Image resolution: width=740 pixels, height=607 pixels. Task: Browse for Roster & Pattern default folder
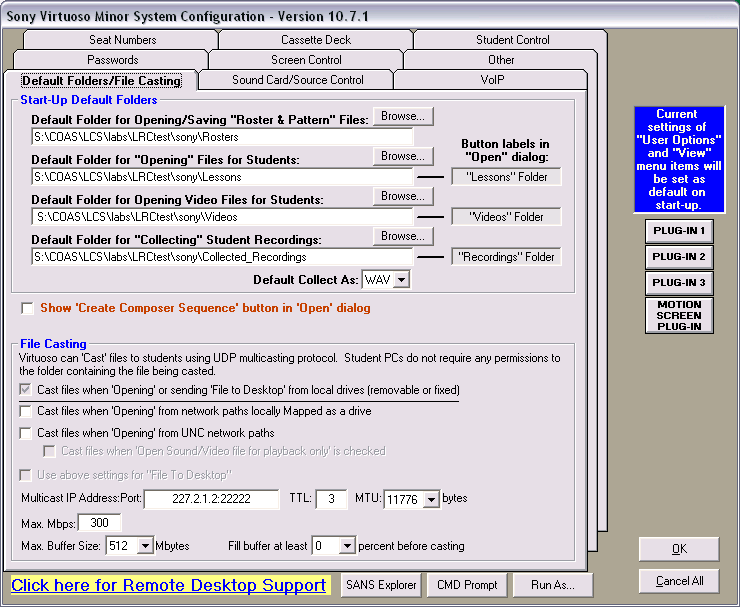pyautogui.click(x=403, y=117)
